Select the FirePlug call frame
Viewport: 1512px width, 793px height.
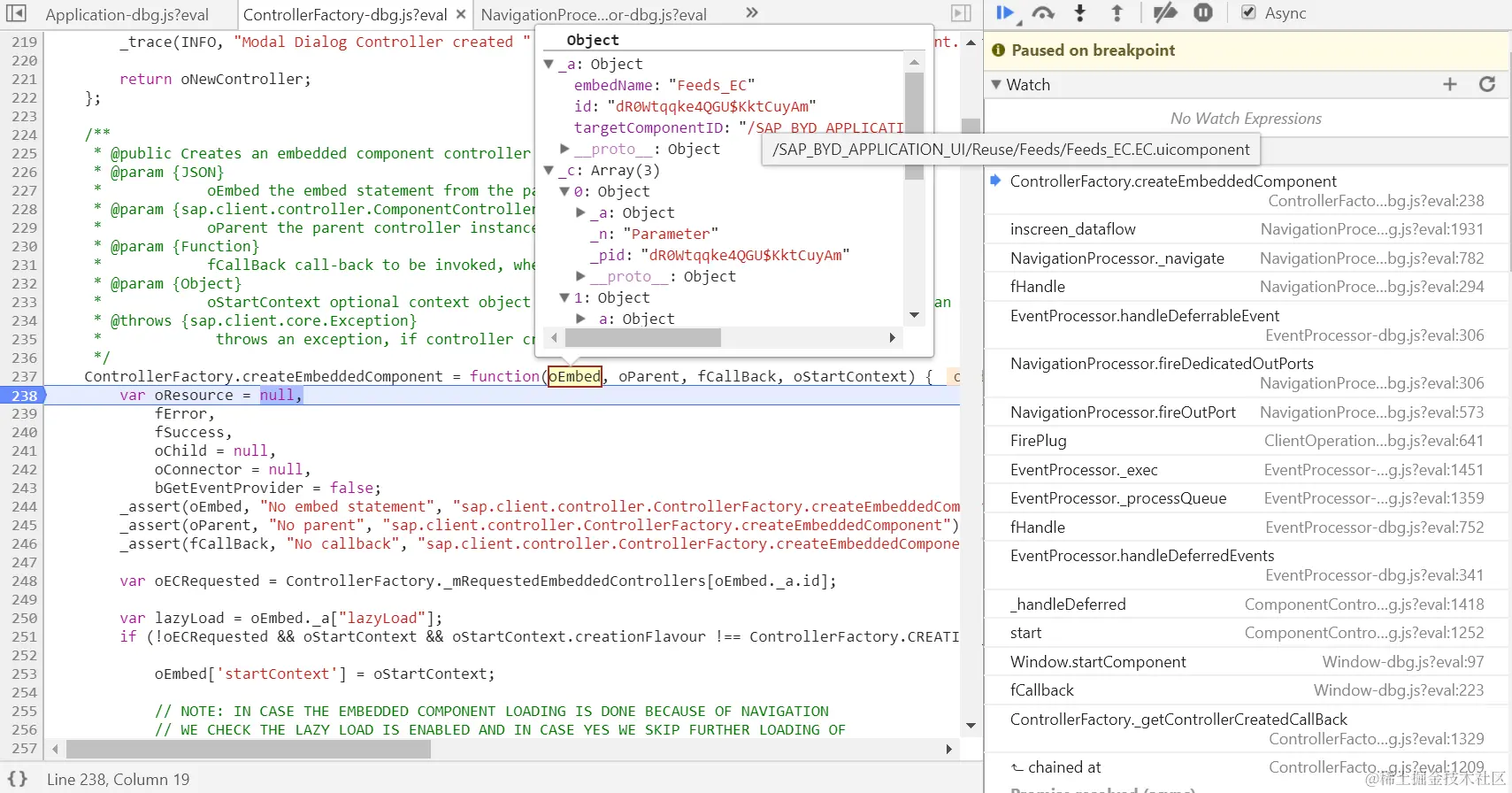[x=1247, y=441]
